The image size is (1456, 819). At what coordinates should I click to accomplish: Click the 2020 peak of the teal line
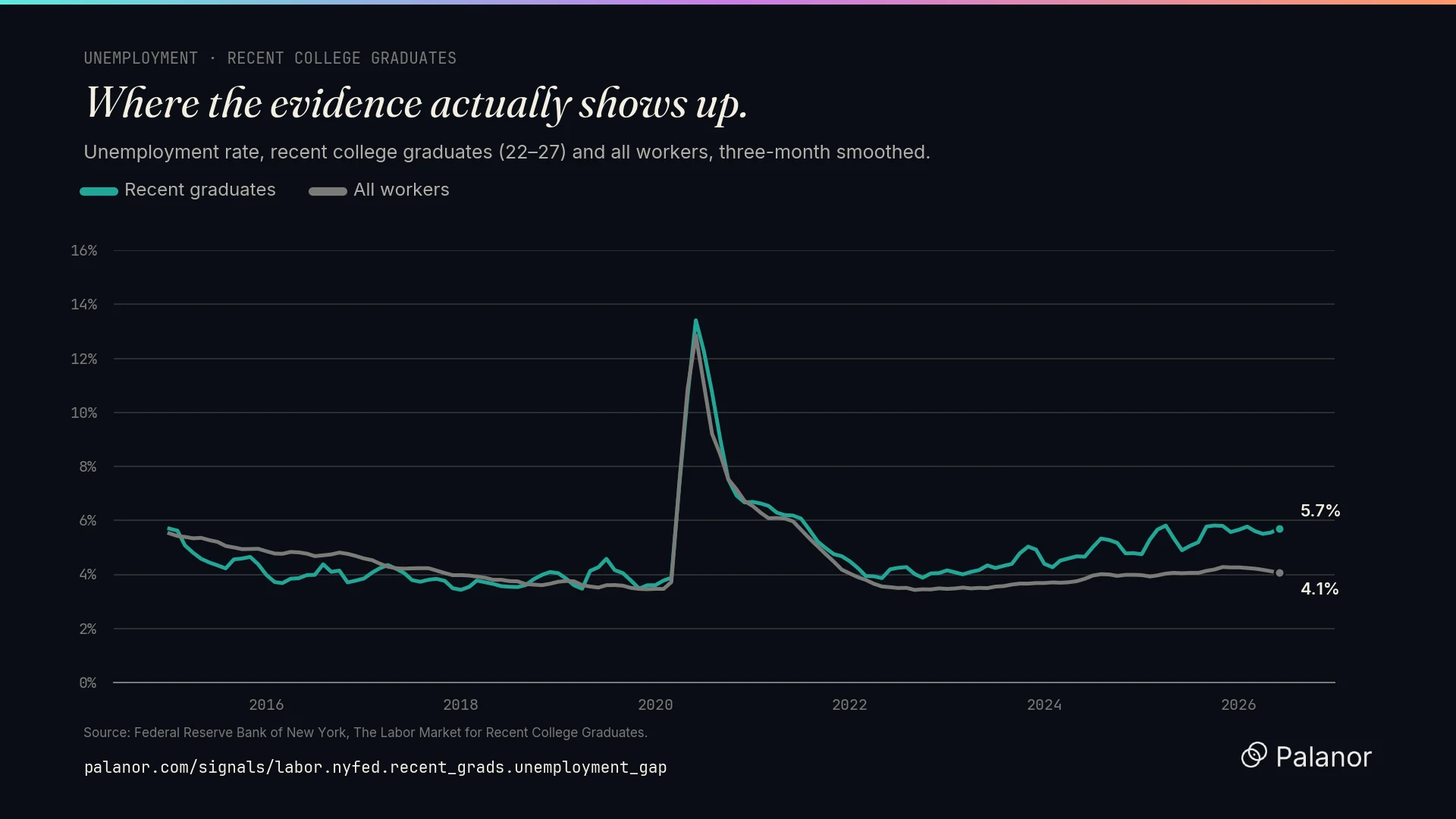click(x=695, y=321)
